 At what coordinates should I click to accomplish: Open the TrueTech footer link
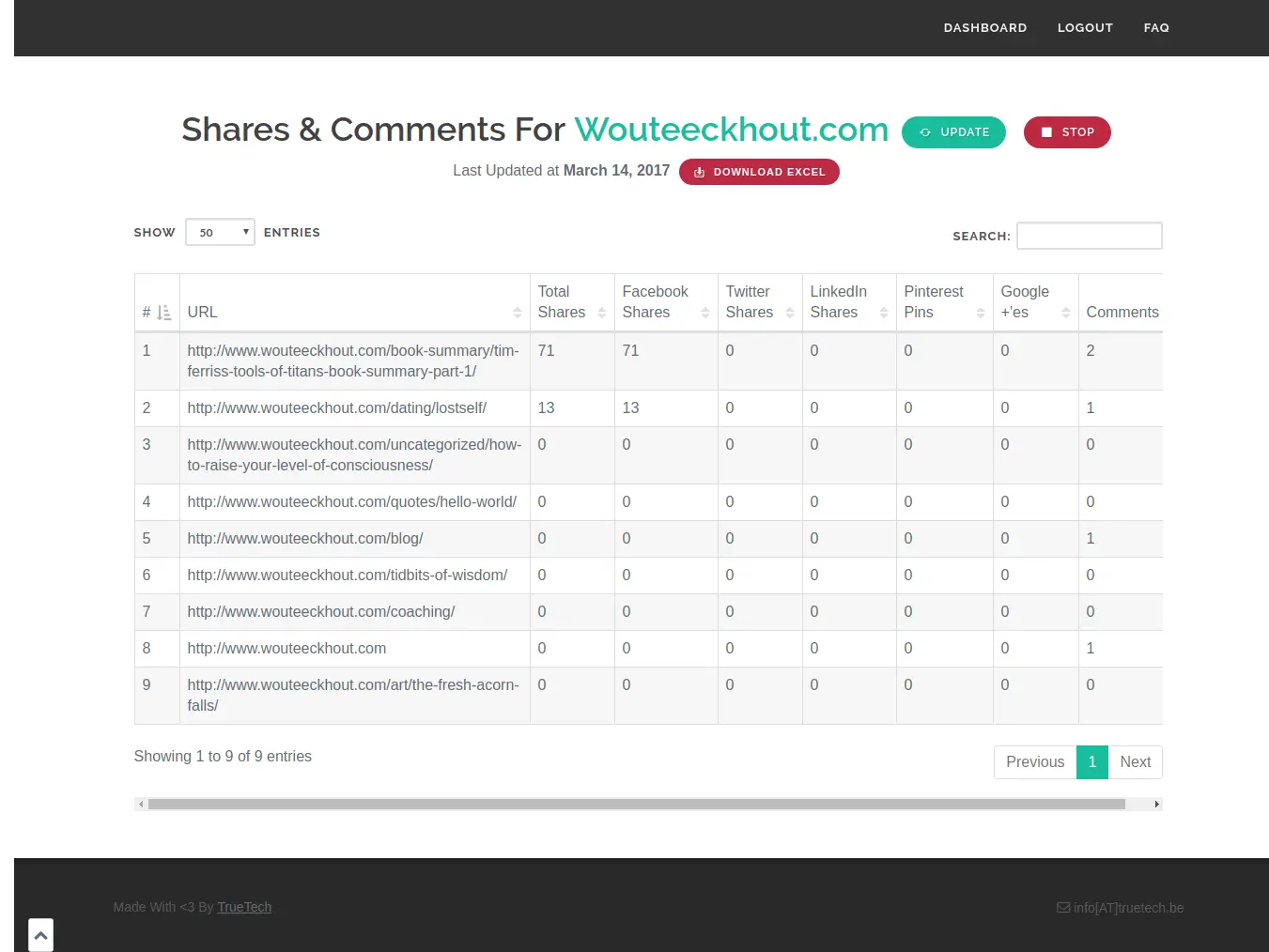tap(244, 907)
